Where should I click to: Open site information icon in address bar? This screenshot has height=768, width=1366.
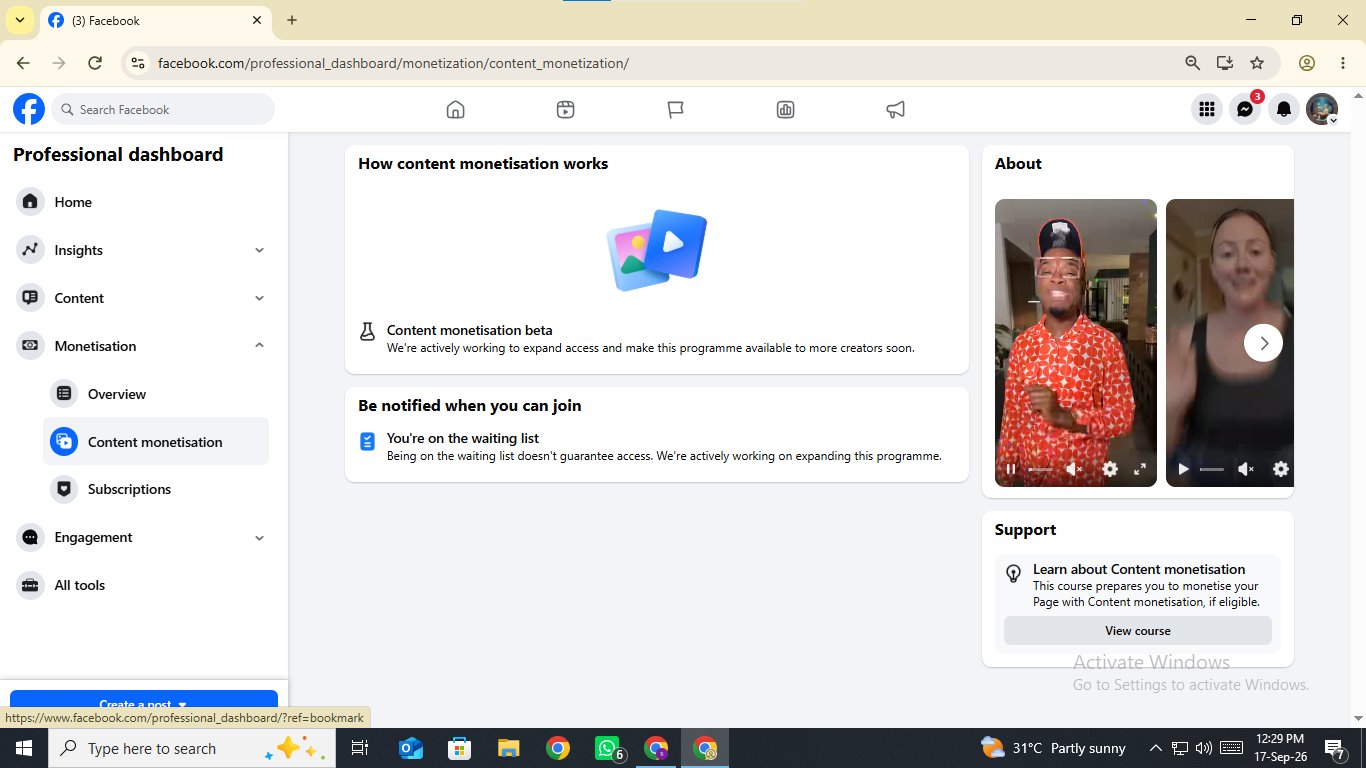138,63
